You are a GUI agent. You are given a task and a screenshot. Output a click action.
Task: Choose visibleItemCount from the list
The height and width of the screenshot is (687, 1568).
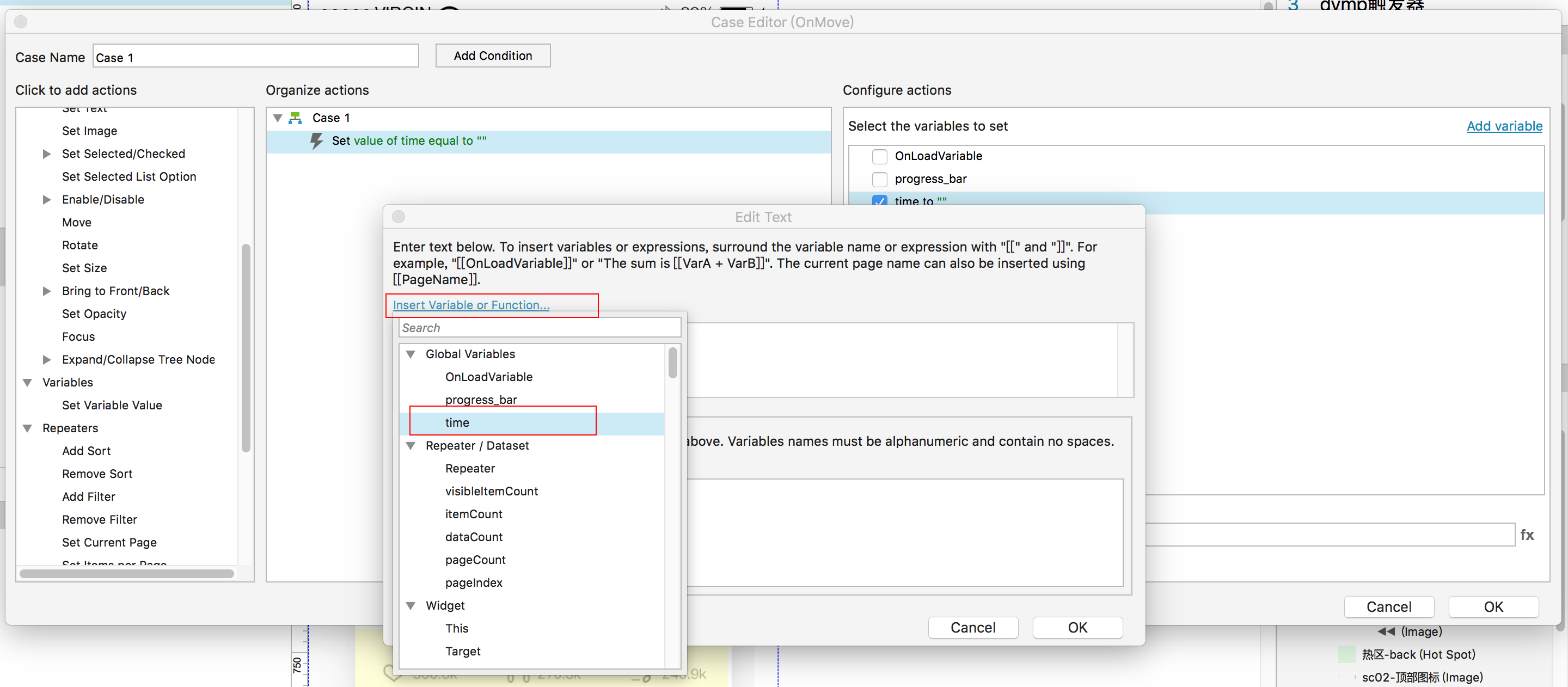491,491
